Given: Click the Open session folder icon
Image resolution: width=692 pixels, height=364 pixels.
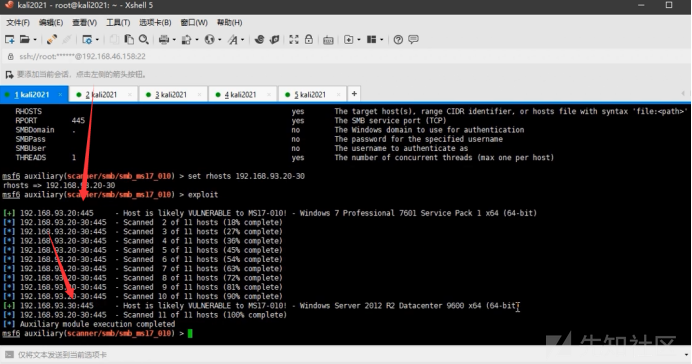Looking at the screenshot, I should click(x=25, y=40).
